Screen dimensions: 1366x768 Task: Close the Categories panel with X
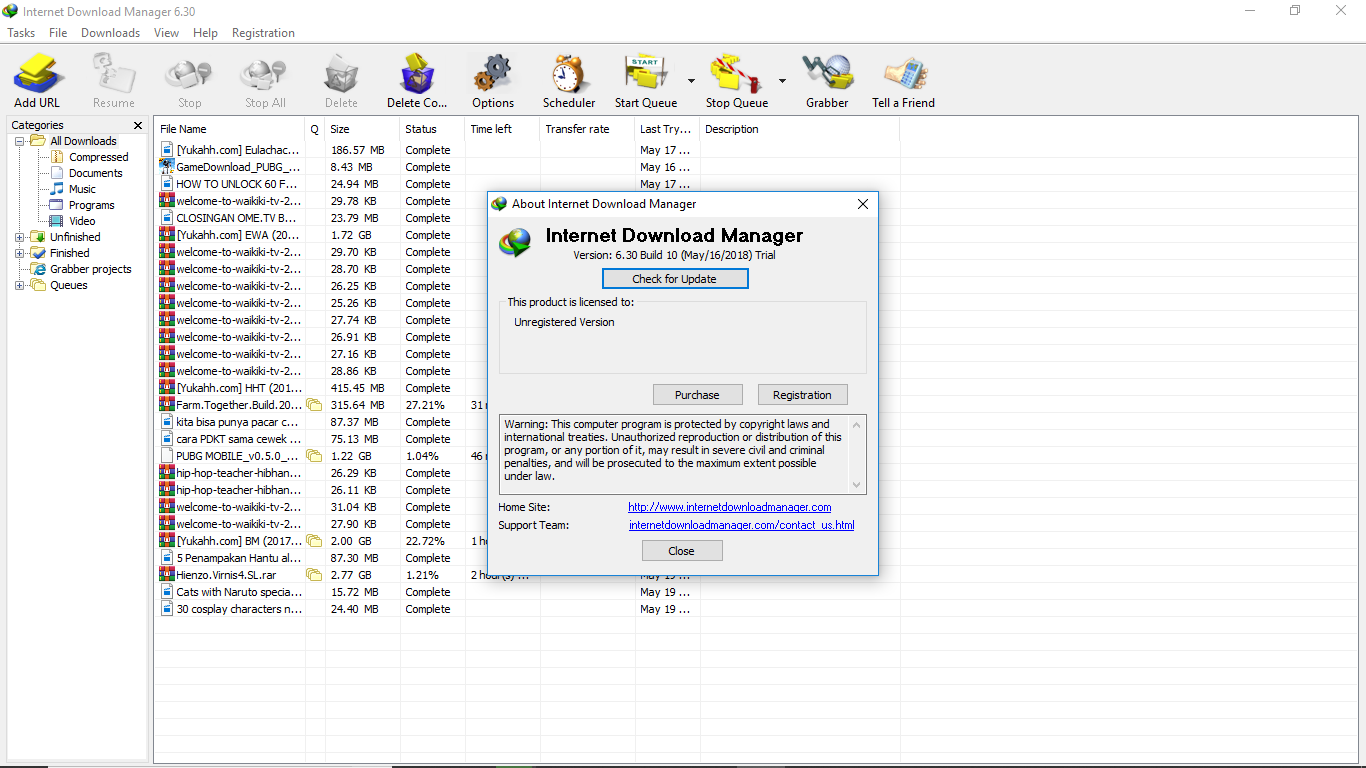tap(138, 125)
